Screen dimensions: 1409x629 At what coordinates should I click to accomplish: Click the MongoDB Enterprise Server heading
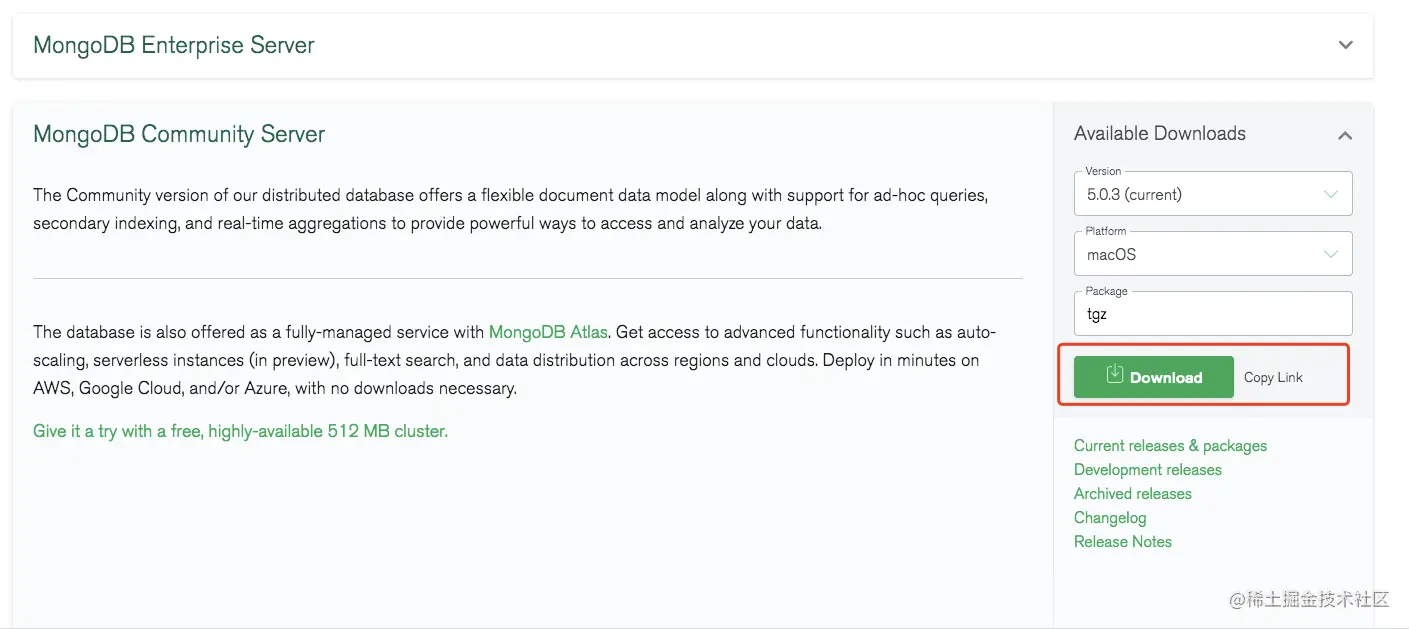[x=174, y=45]
